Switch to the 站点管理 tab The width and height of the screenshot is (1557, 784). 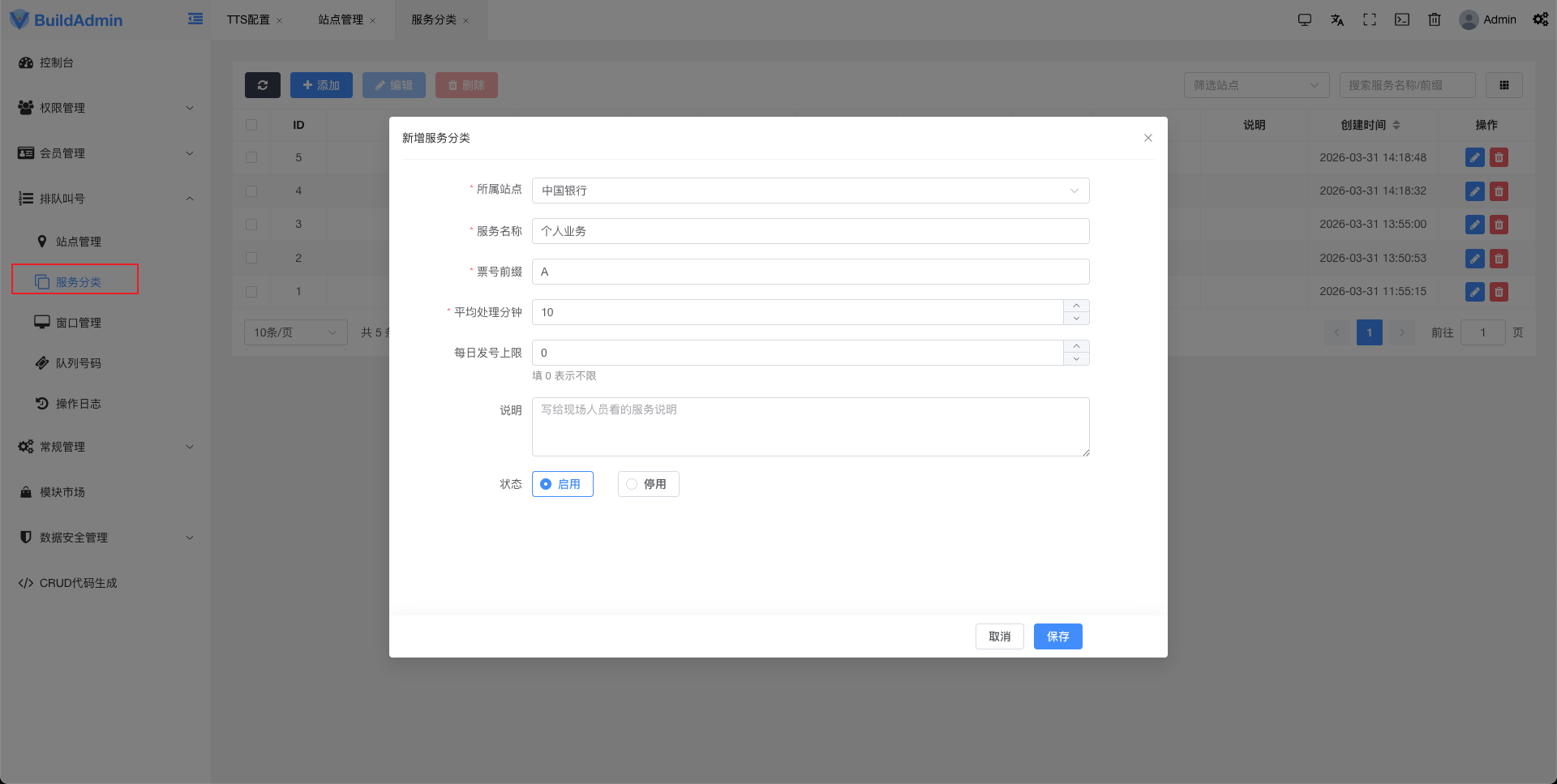tap(341, 19)
